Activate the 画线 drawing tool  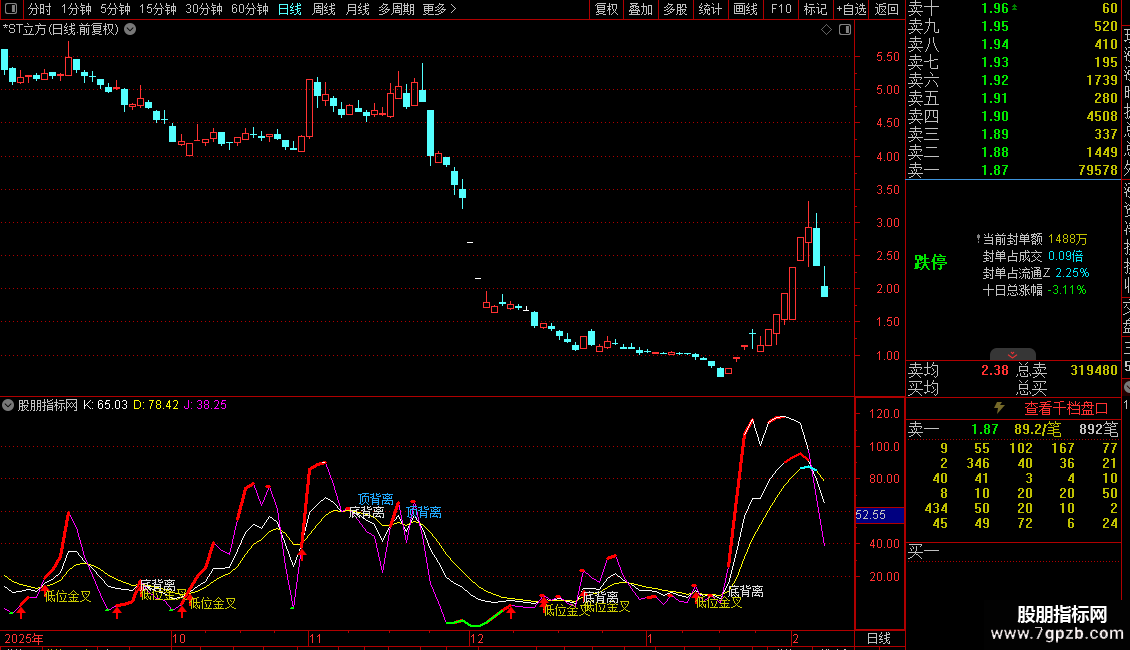tap(745, 9)
